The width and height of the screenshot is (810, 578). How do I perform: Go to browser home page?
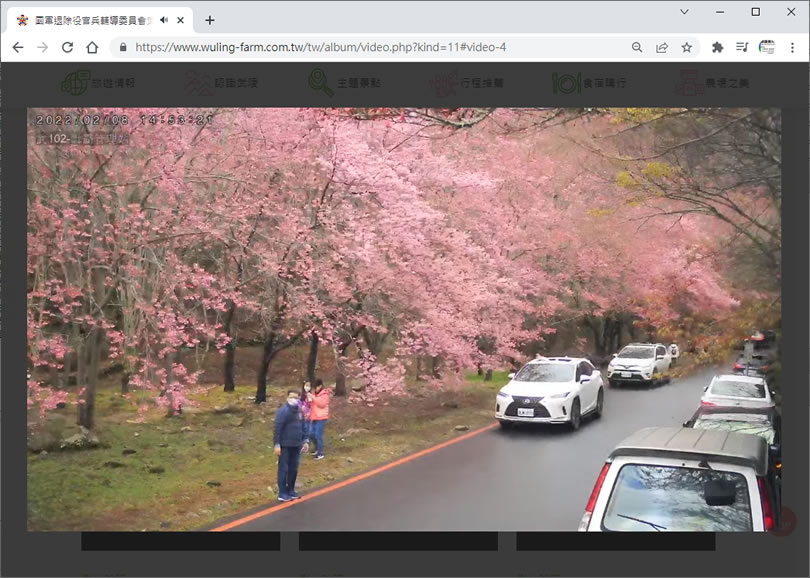click(x=92, y=47)
